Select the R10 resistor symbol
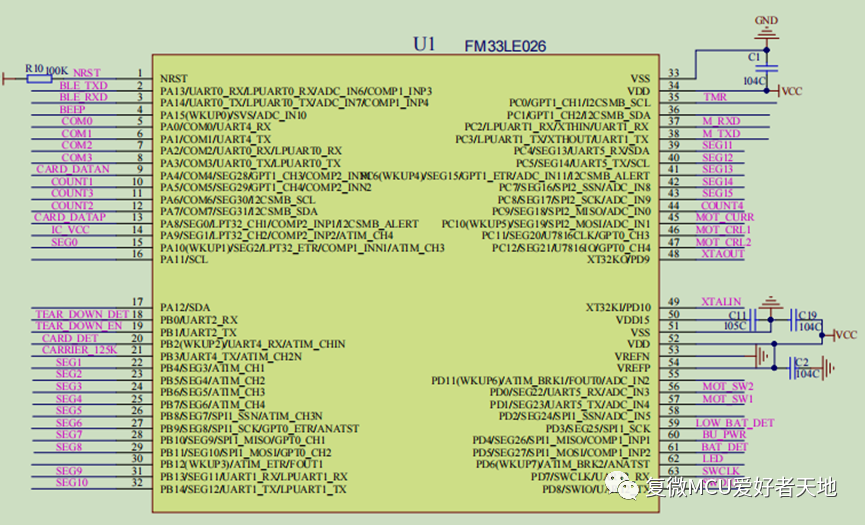This screenshot has width=865, height=525. pos(39,79)
